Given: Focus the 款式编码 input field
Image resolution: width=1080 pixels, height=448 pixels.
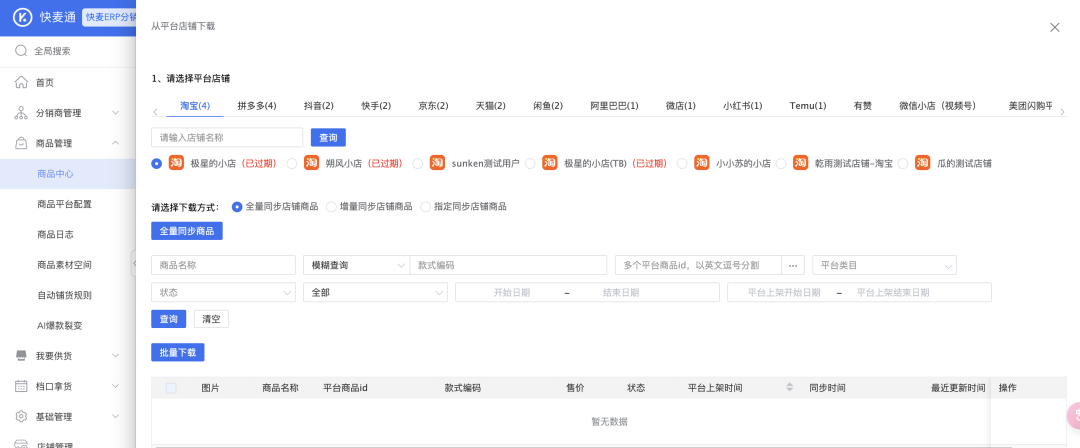Looking at the screenshot, I should click(x=508, y=265).
